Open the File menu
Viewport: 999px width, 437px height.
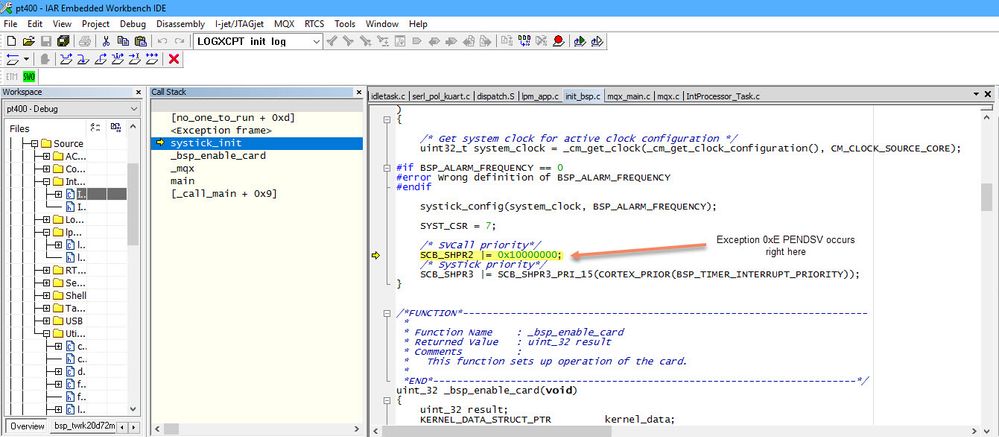(x=10, y=24)
